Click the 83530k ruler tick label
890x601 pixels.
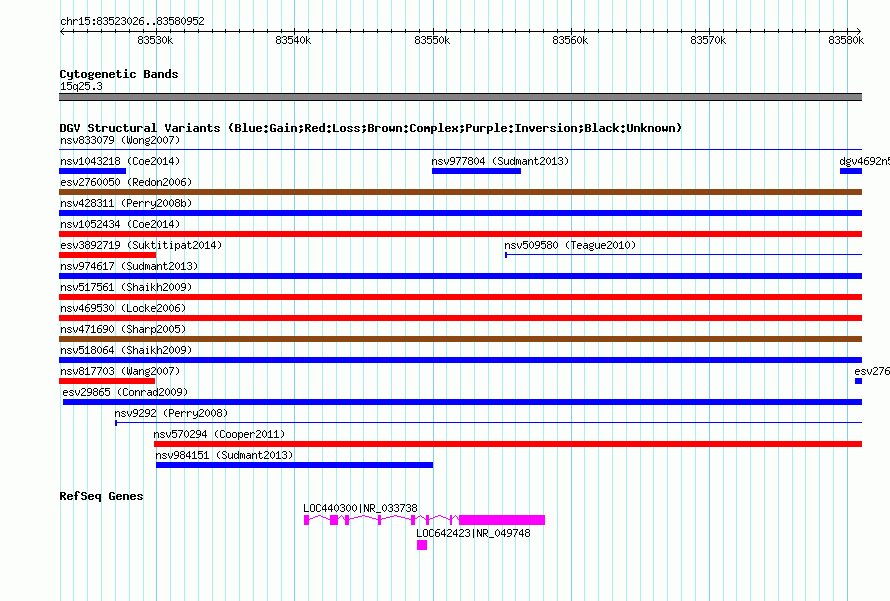(x=156, y=40)
